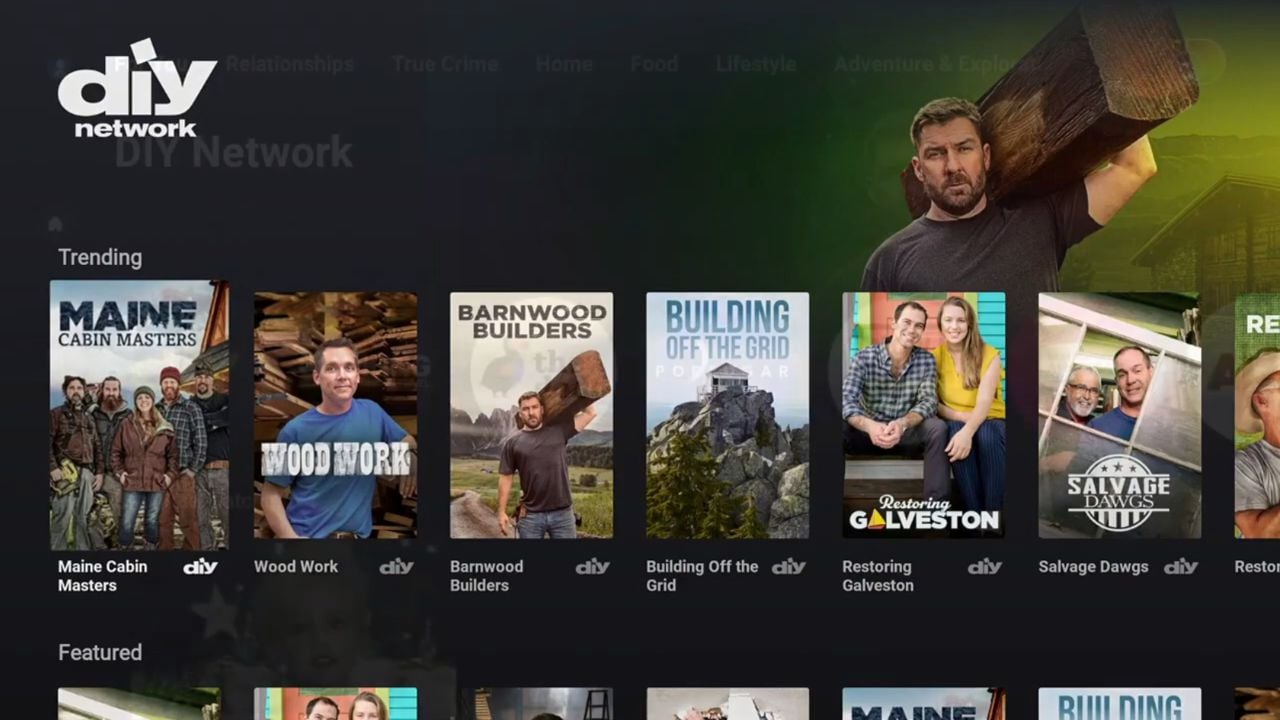
Task: Open the Maine poster in the Featured row
Action: [x=923, y=704]
